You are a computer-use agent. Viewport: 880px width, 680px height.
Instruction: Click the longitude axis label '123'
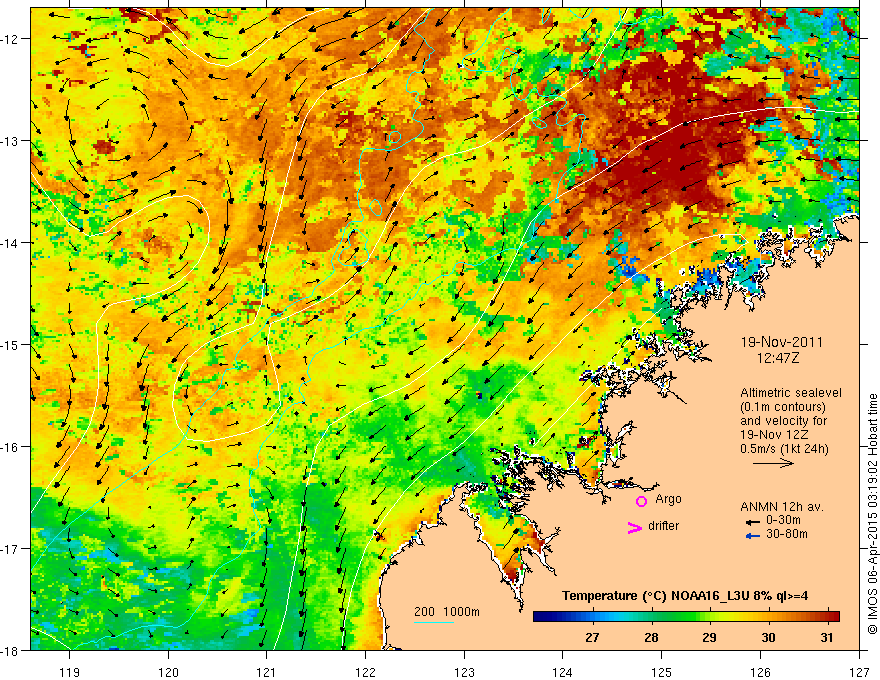[x=464, y=672]
